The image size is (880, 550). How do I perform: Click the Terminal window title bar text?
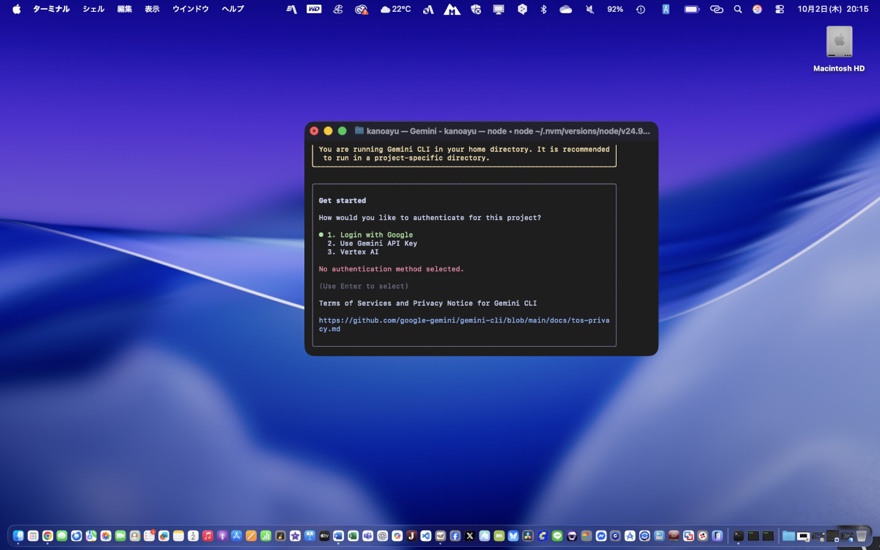tap(507, 131)
